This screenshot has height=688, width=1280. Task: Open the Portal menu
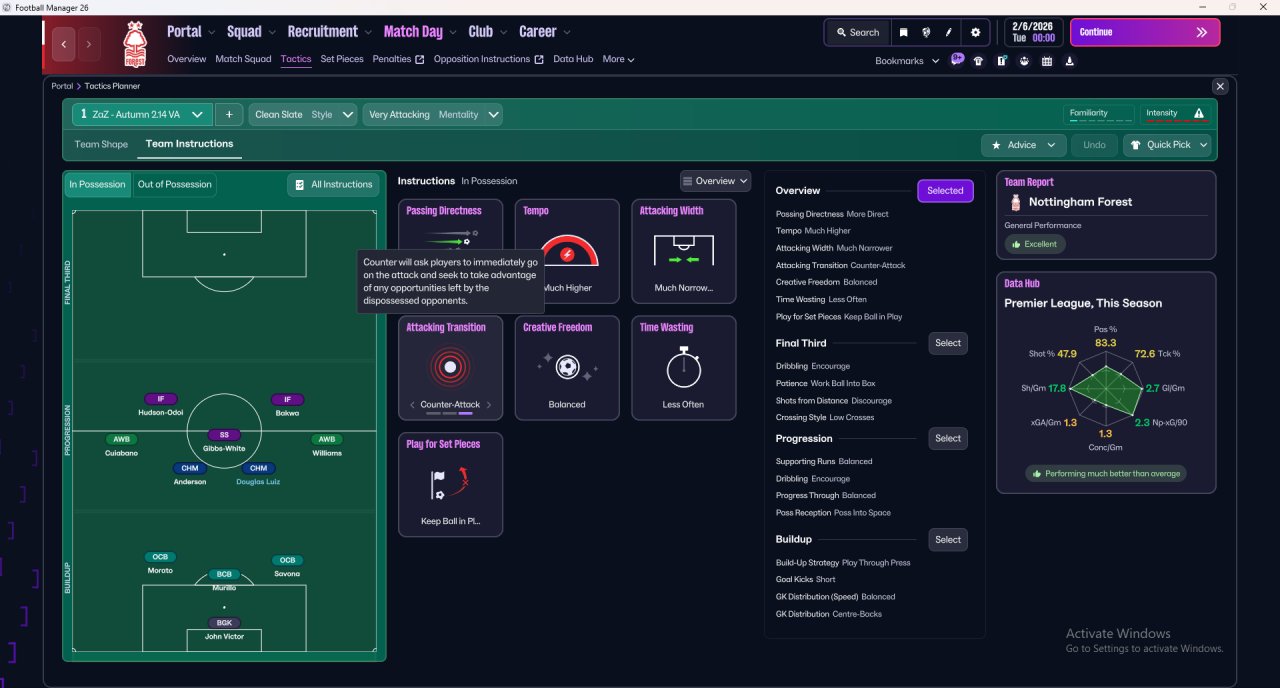[x=191, y=32]
